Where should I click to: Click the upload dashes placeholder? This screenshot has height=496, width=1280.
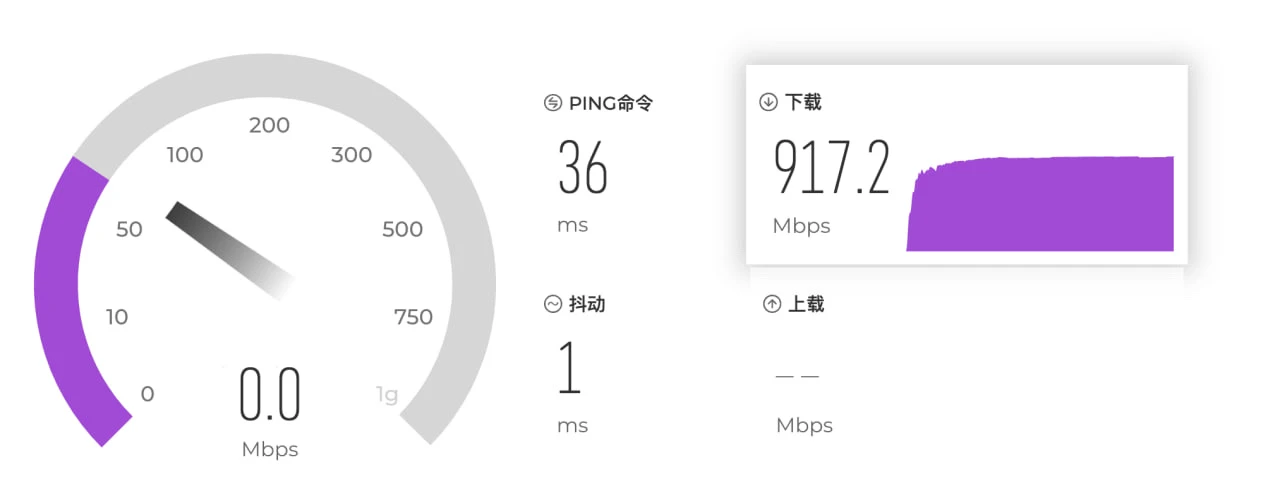coord(797,377)
